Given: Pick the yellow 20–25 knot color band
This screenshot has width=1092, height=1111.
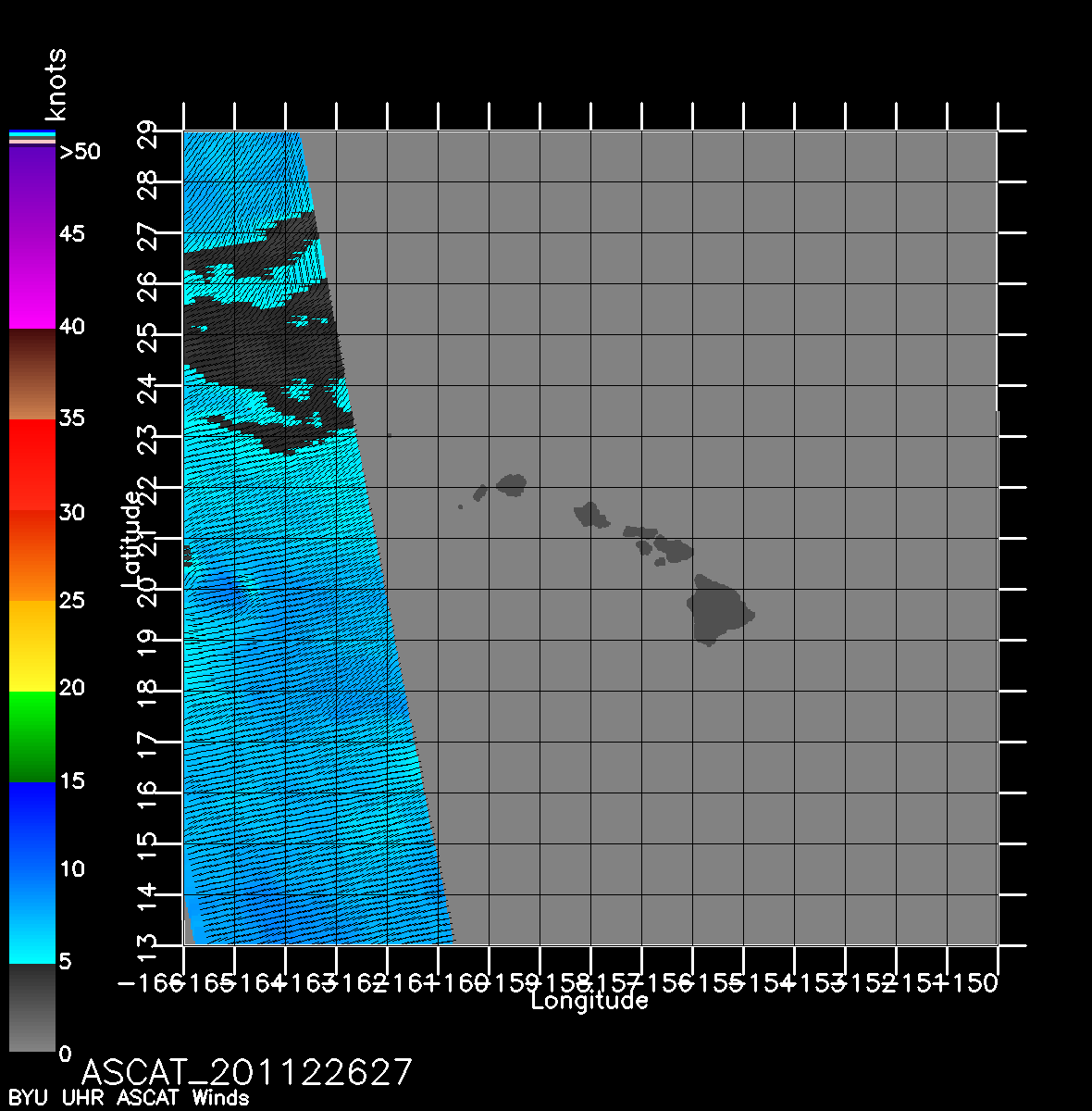Looking at the screenshot, I should tap(31, 646).
